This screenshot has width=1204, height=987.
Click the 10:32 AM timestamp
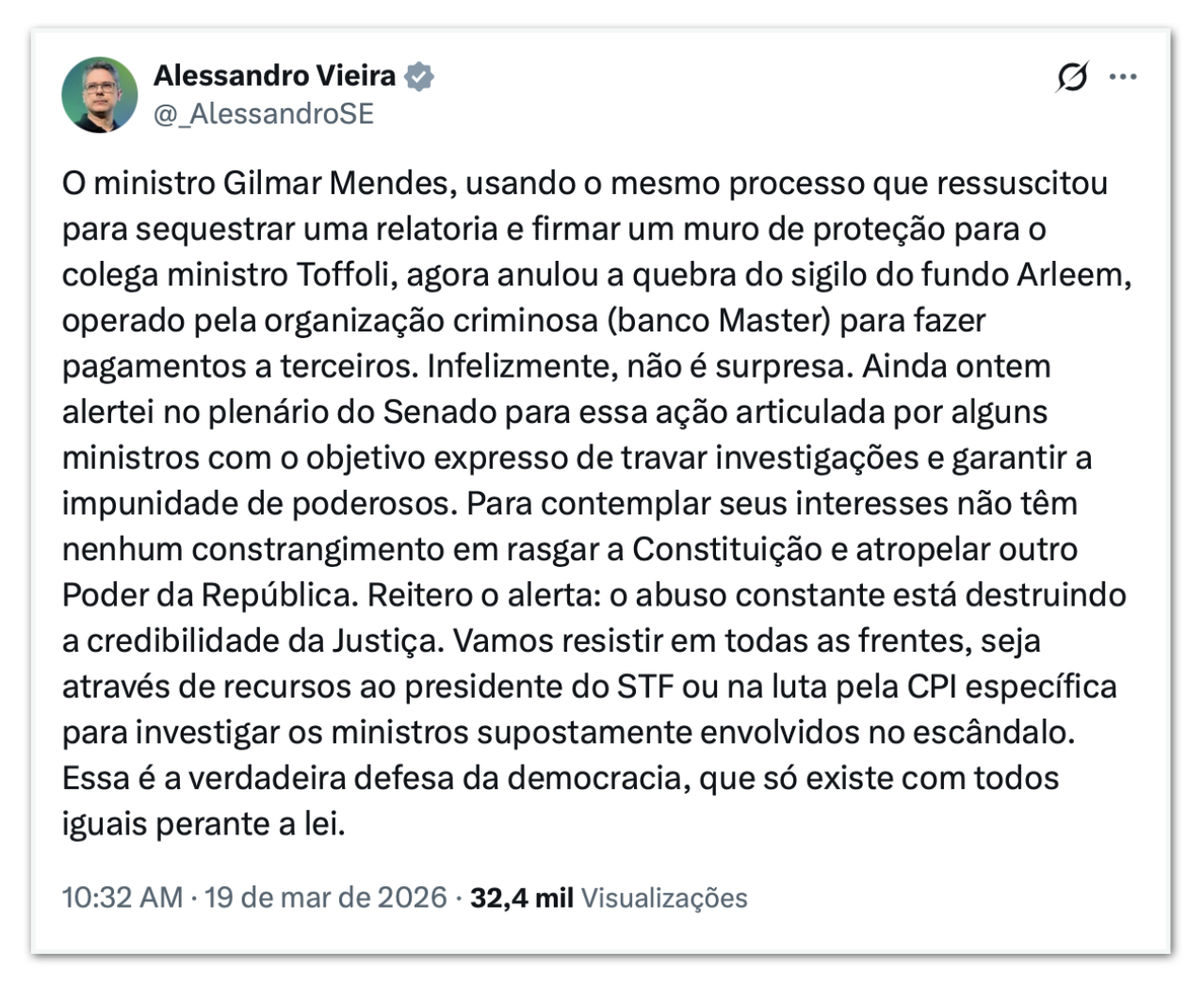click(x=122, y=898)
